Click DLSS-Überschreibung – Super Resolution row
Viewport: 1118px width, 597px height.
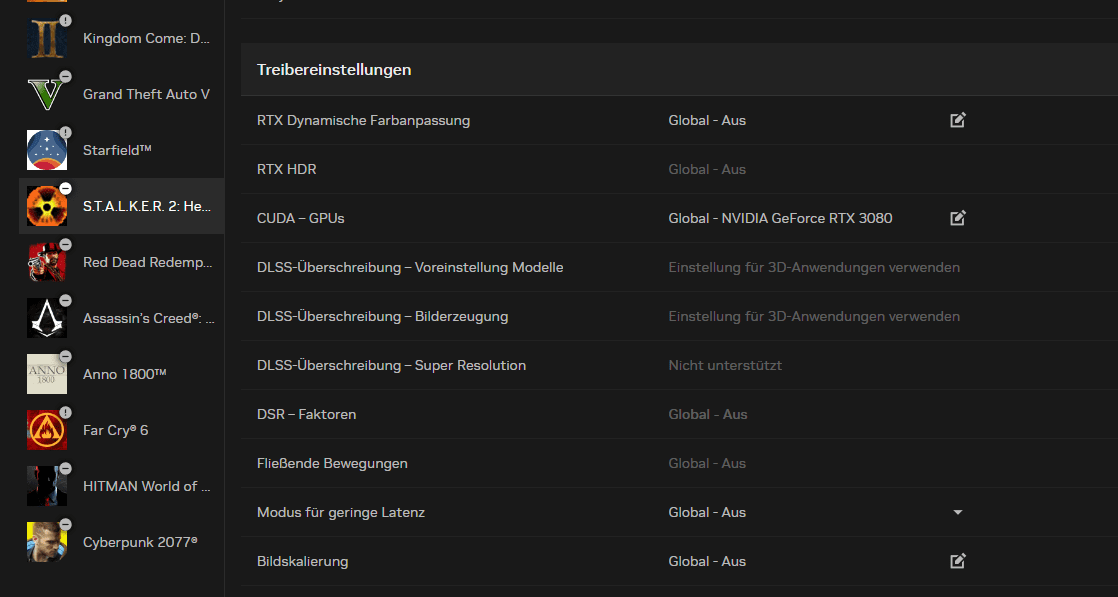click(x=391, y=365)
